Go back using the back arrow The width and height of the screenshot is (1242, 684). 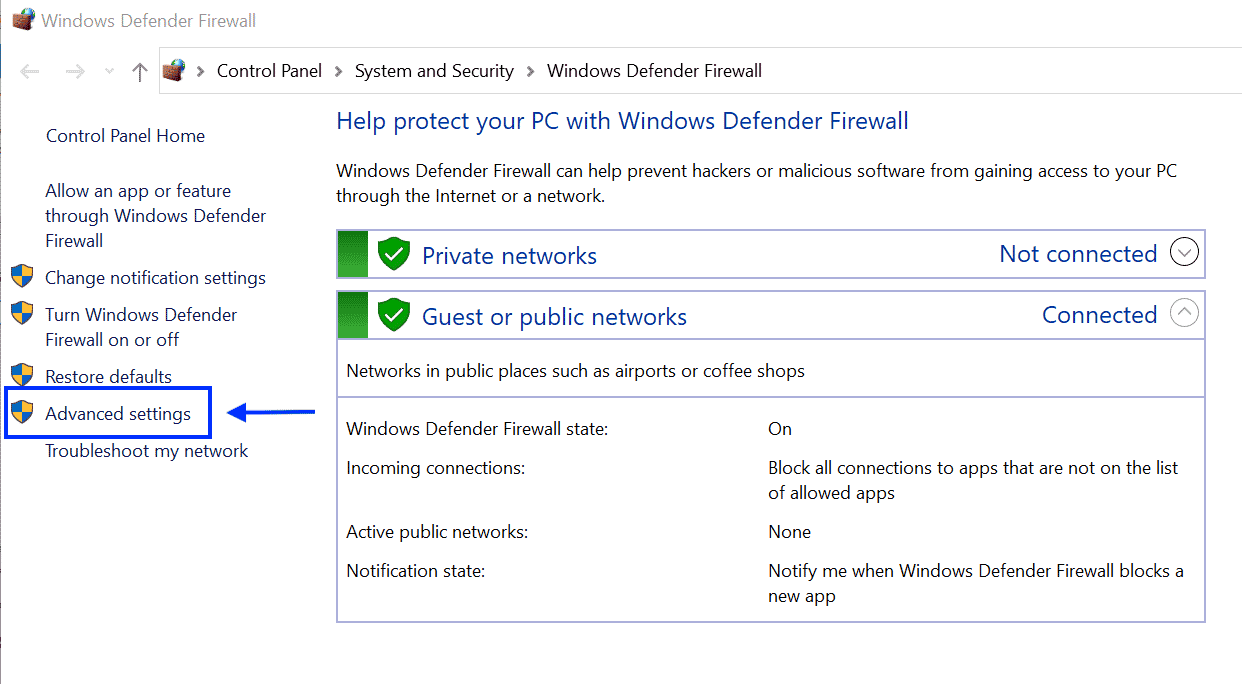30,71
